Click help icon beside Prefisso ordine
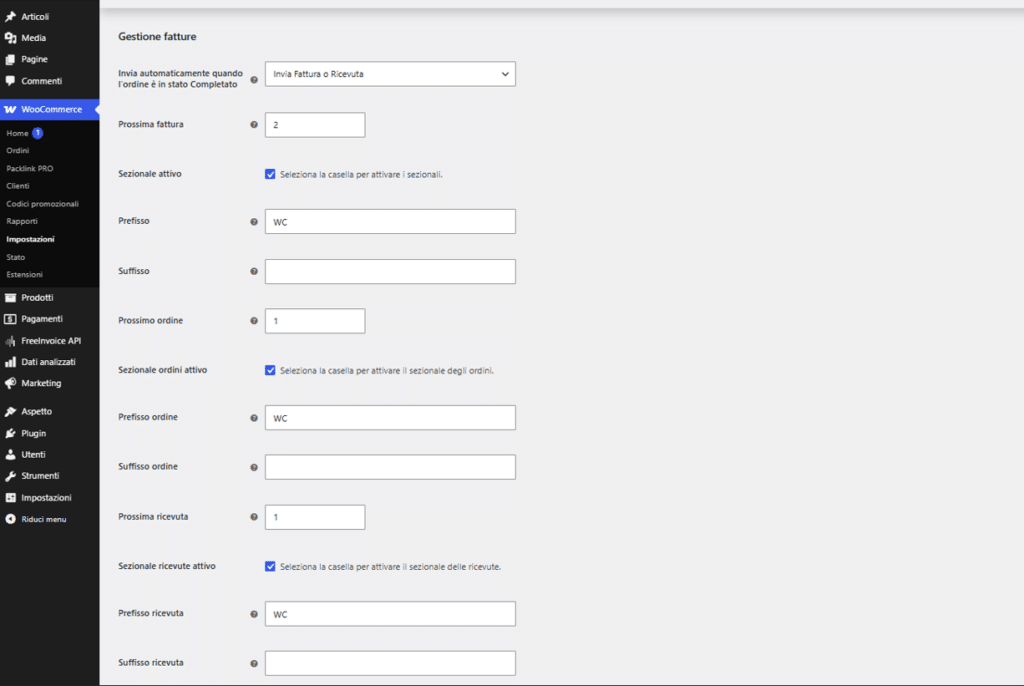This screenshot has height=686, width=1024. 254,417
